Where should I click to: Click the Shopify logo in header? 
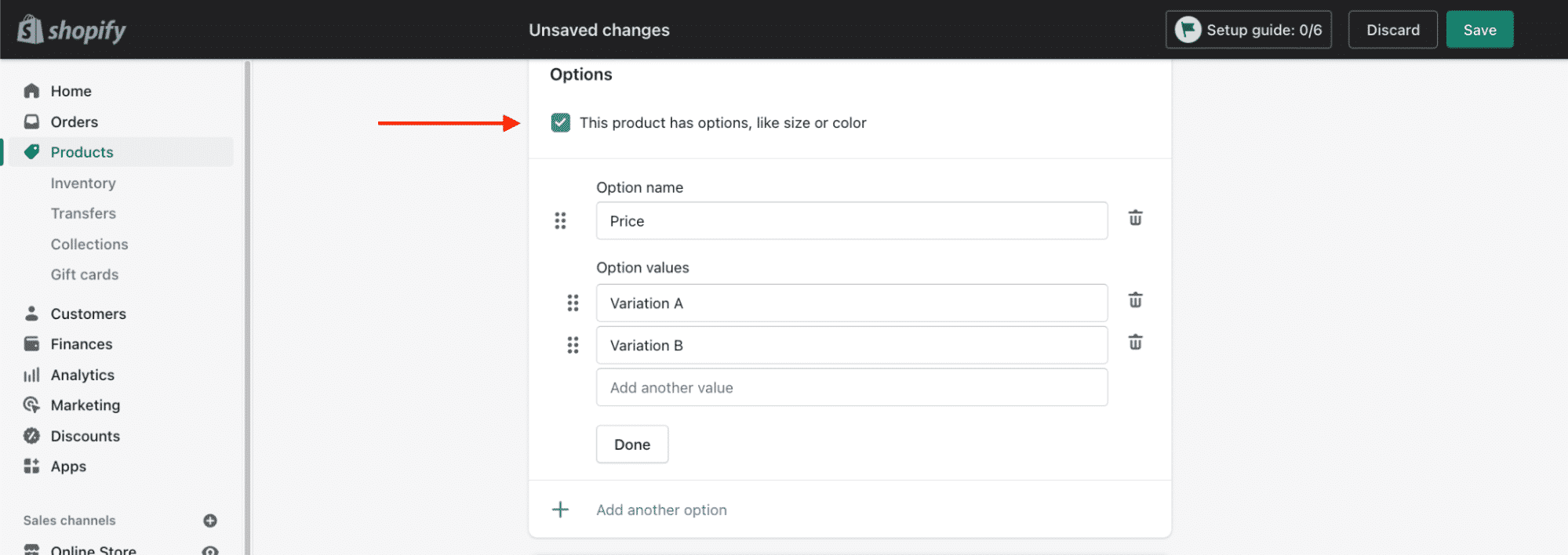click(71, 30)
